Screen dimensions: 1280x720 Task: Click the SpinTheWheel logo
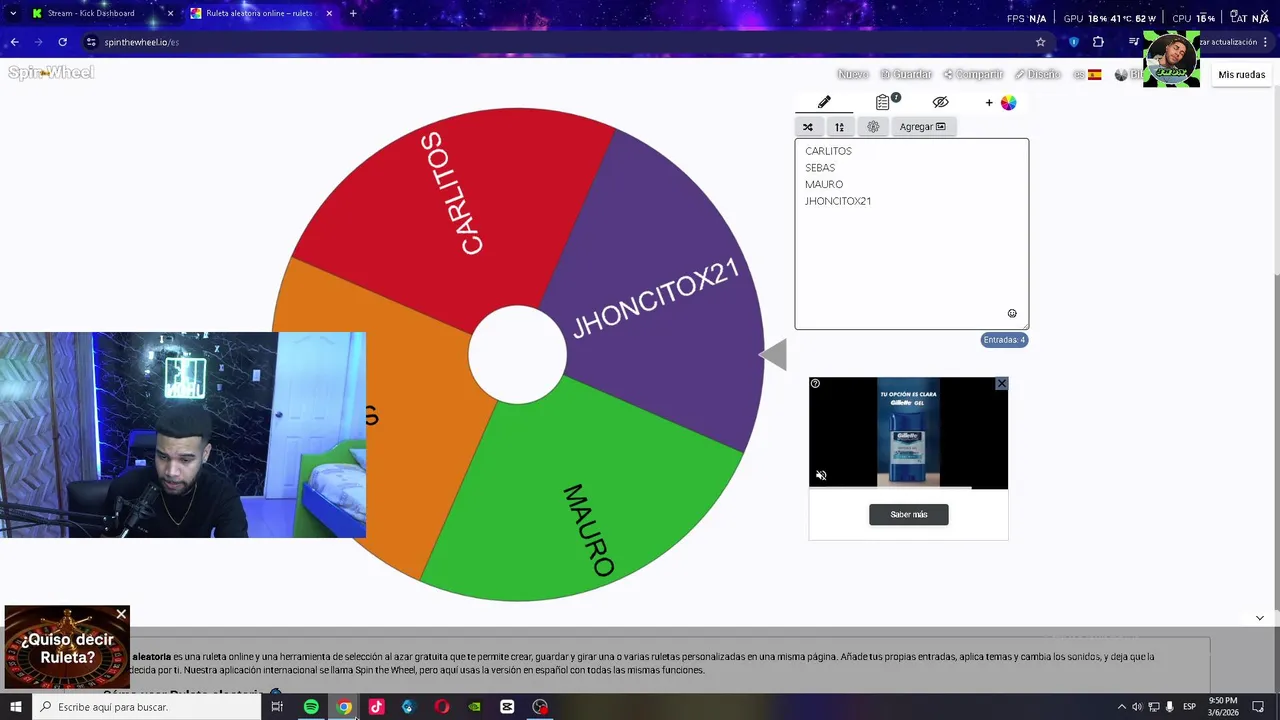point(51,72)
